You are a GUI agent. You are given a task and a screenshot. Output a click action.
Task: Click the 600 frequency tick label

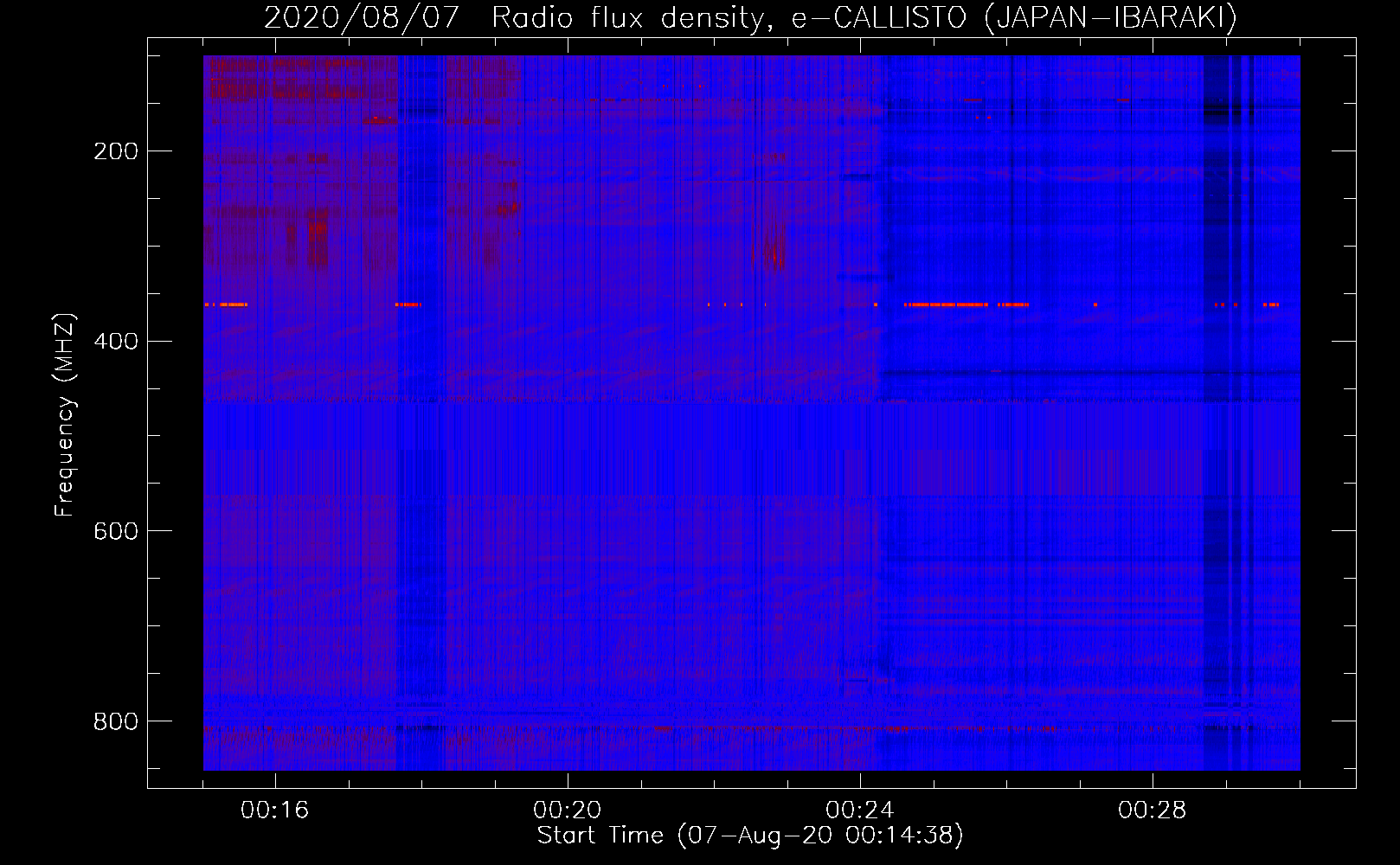pos(116,531)
